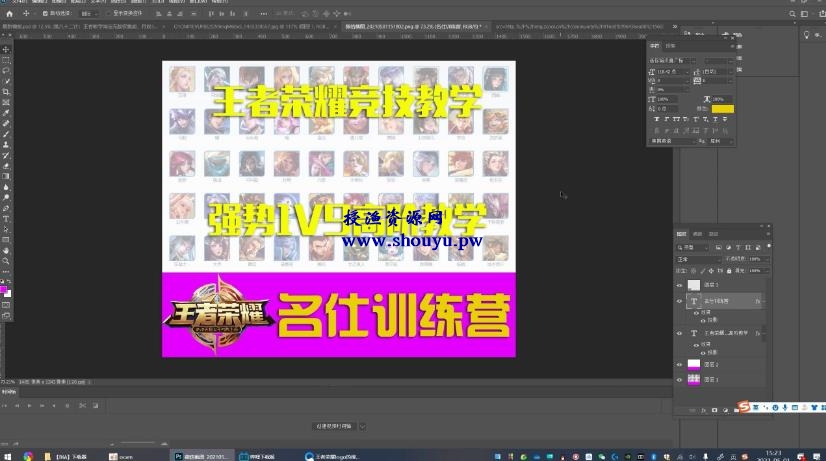Switch to the Channels tab in Layers panel

click(697, 234)
